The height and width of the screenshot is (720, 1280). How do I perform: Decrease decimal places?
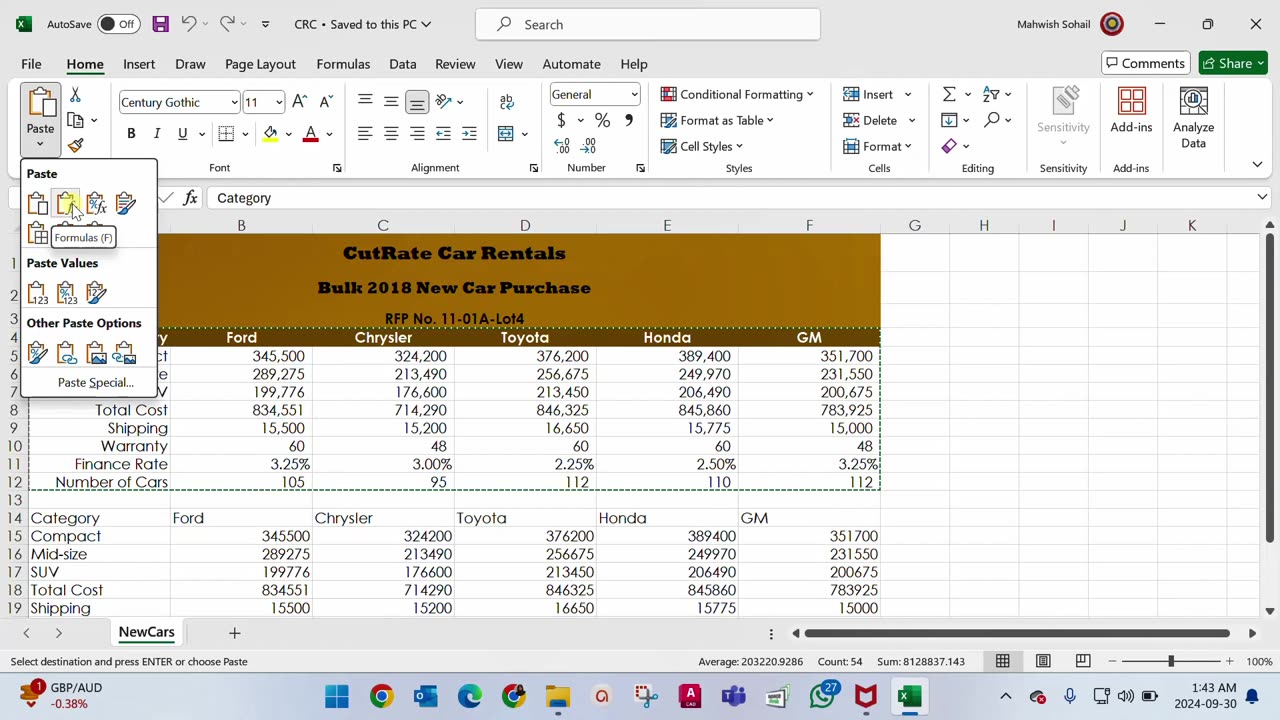588,146
